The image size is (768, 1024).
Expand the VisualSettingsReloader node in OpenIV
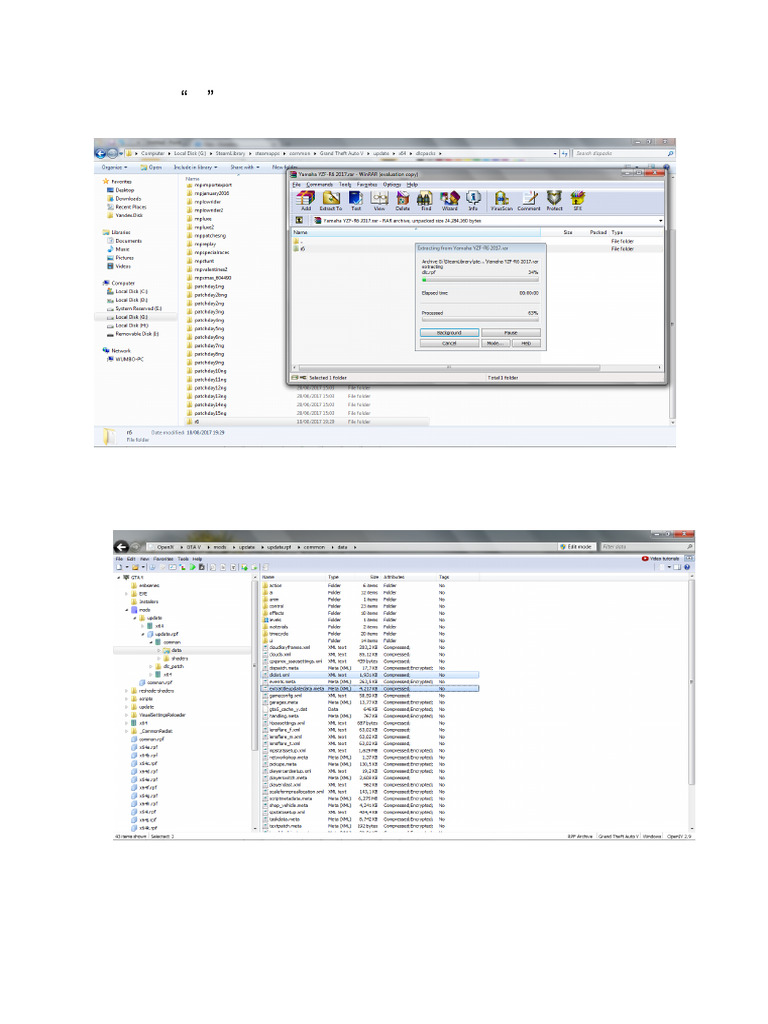point(127,715)
